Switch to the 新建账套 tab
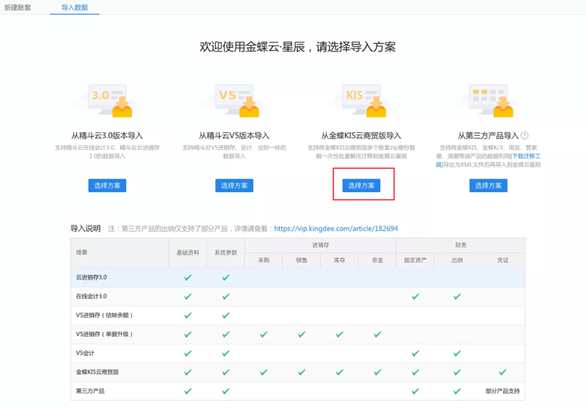The height and width of the screenshot is (408, 586). click(18, 7)
